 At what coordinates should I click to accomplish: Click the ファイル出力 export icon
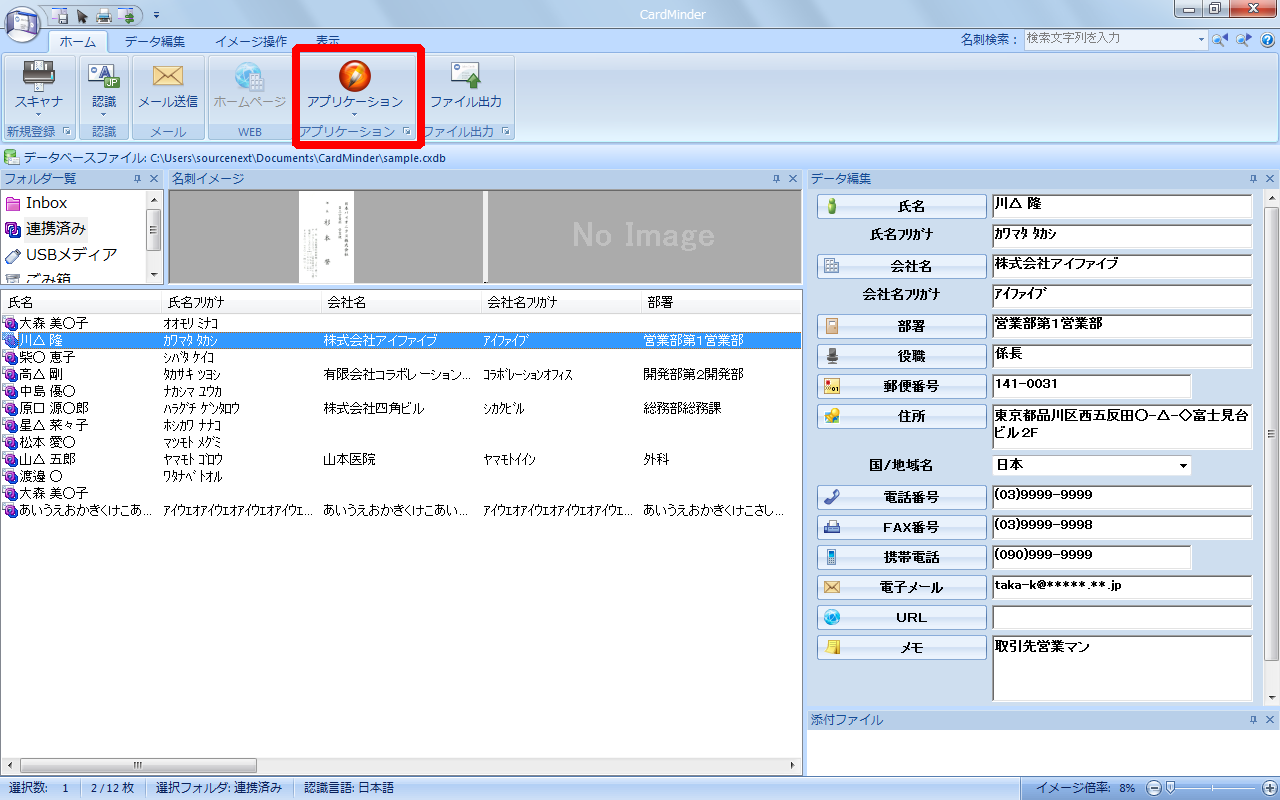tap(466, 75)
